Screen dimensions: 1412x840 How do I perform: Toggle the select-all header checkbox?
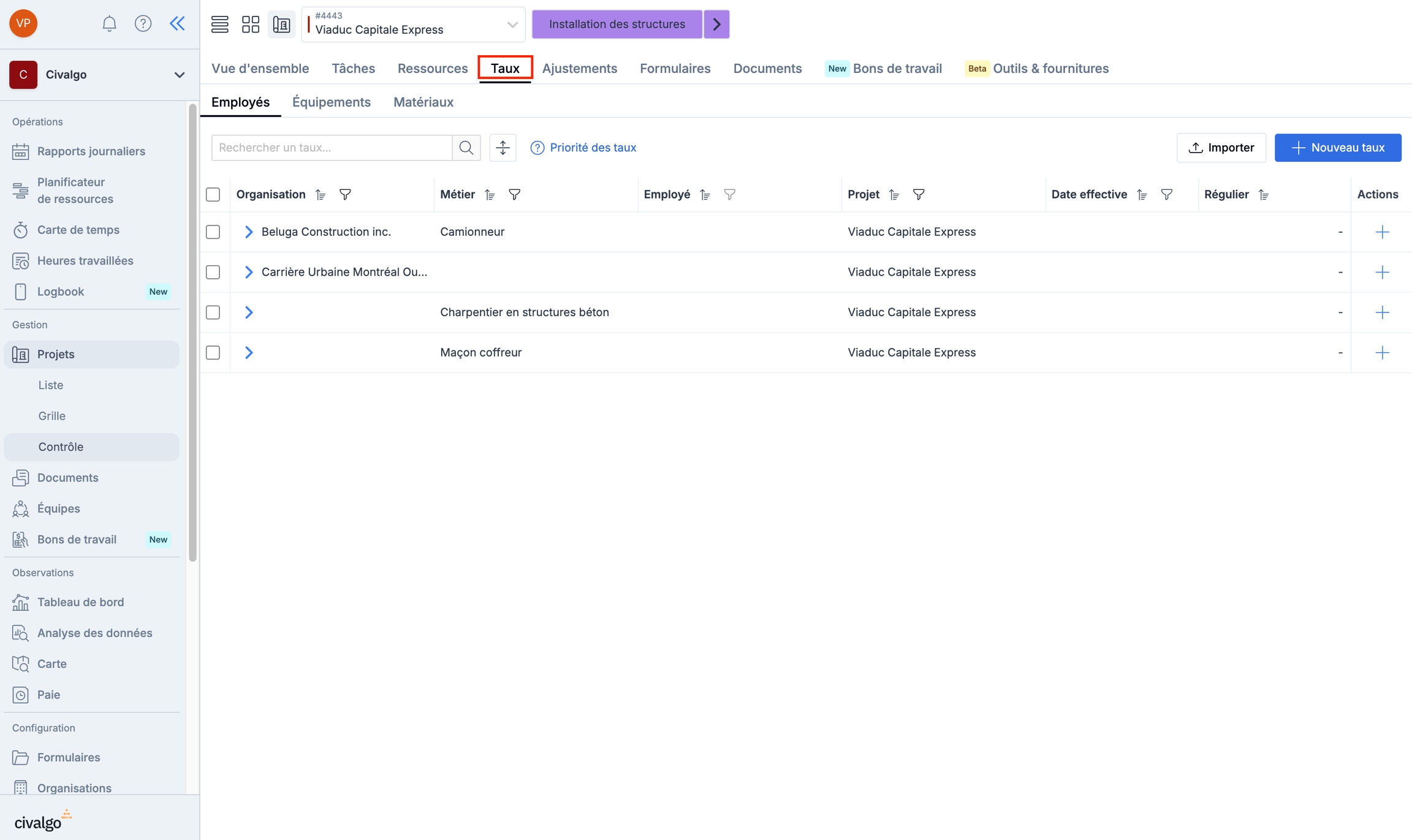point(213,195)
